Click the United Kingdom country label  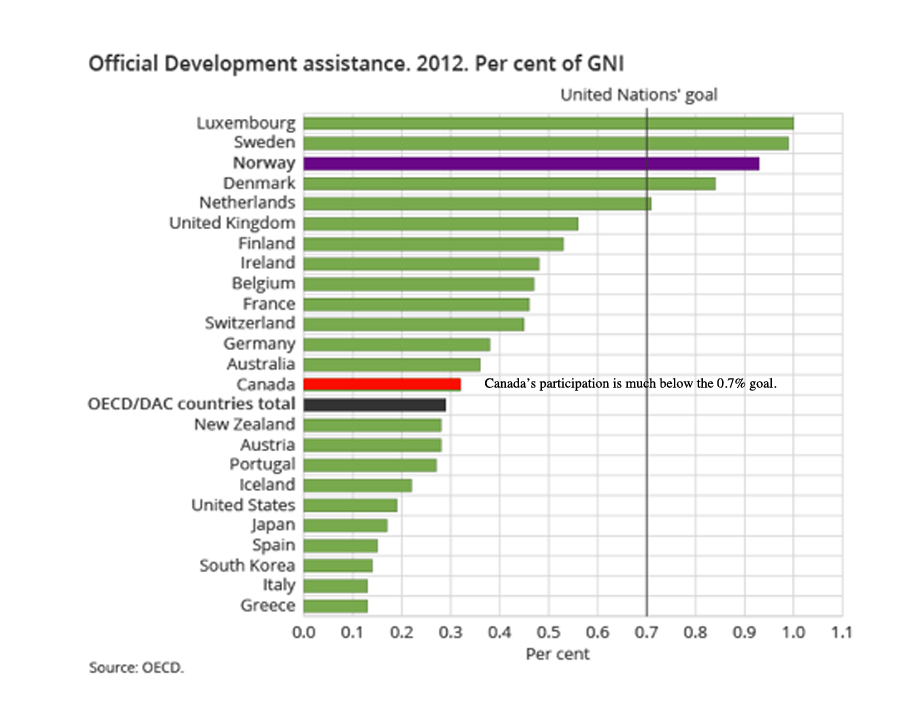point(232,223)
